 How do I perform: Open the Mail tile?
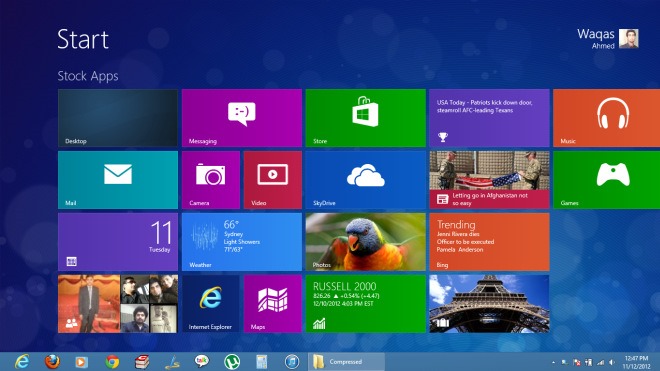[x=118, y=180]
